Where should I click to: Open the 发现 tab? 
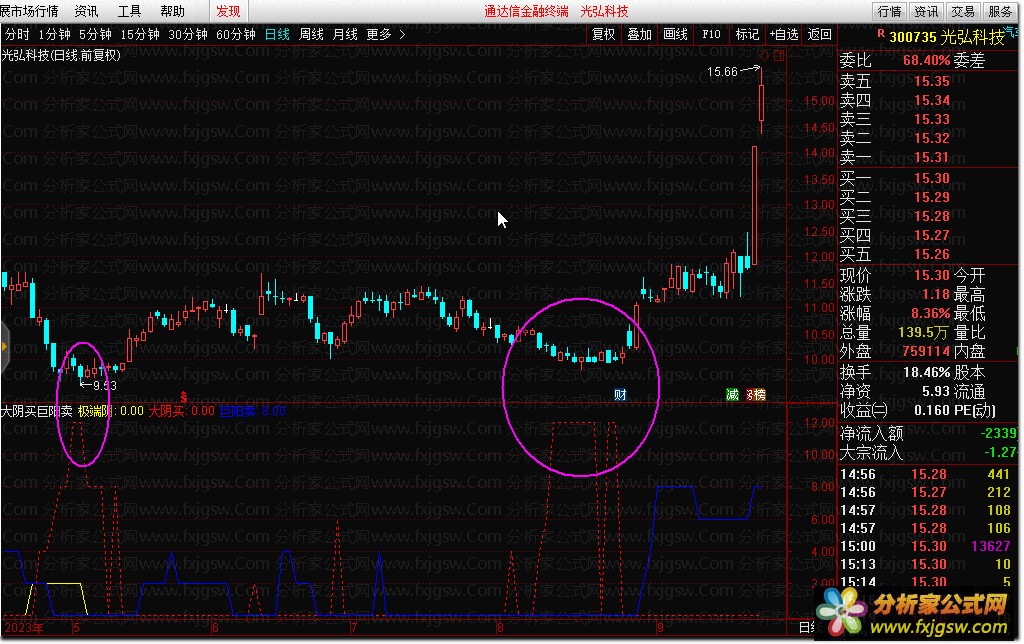[228, 11]
